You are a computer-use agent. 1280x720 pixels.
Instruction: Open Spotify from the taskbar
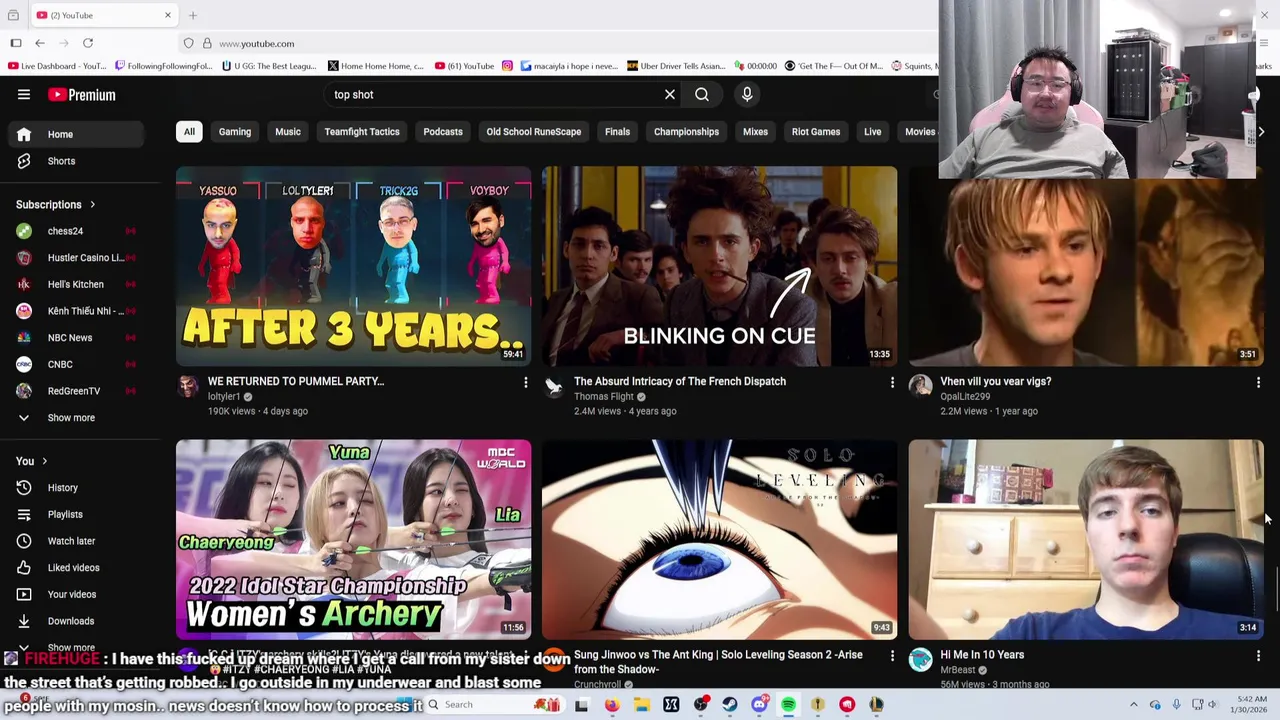788,705
